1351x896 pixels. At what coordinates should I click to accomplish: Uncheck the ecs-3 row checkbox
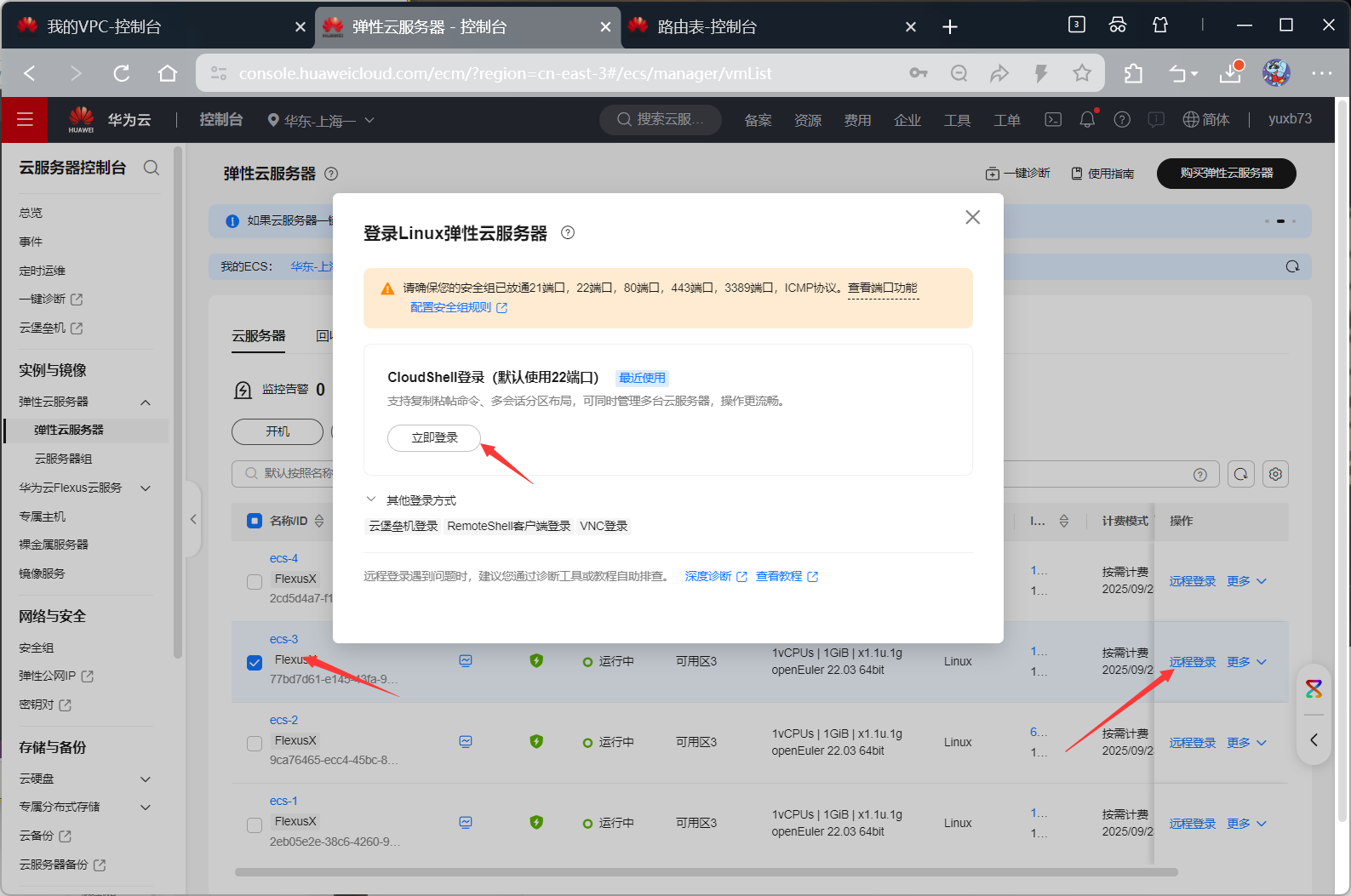tap(254, 663)
